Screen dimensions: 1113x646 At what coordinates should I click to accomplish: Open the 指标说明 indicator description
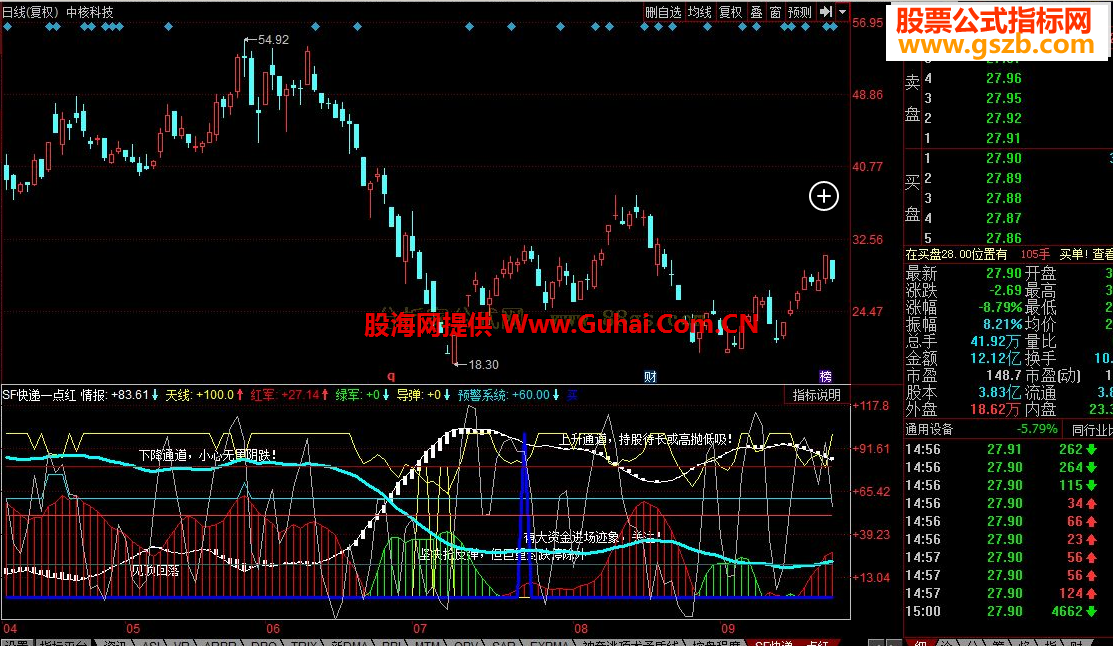816,395
